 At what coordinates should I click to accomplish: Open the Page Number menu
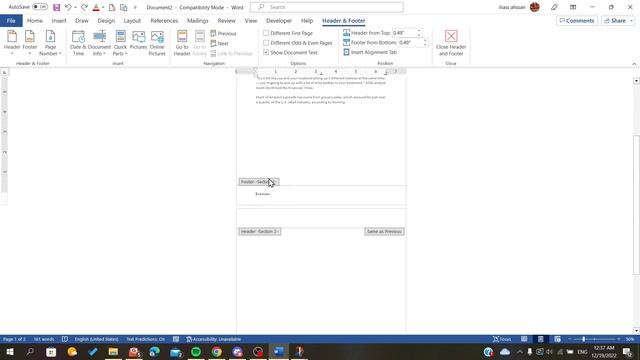(50, 42)
